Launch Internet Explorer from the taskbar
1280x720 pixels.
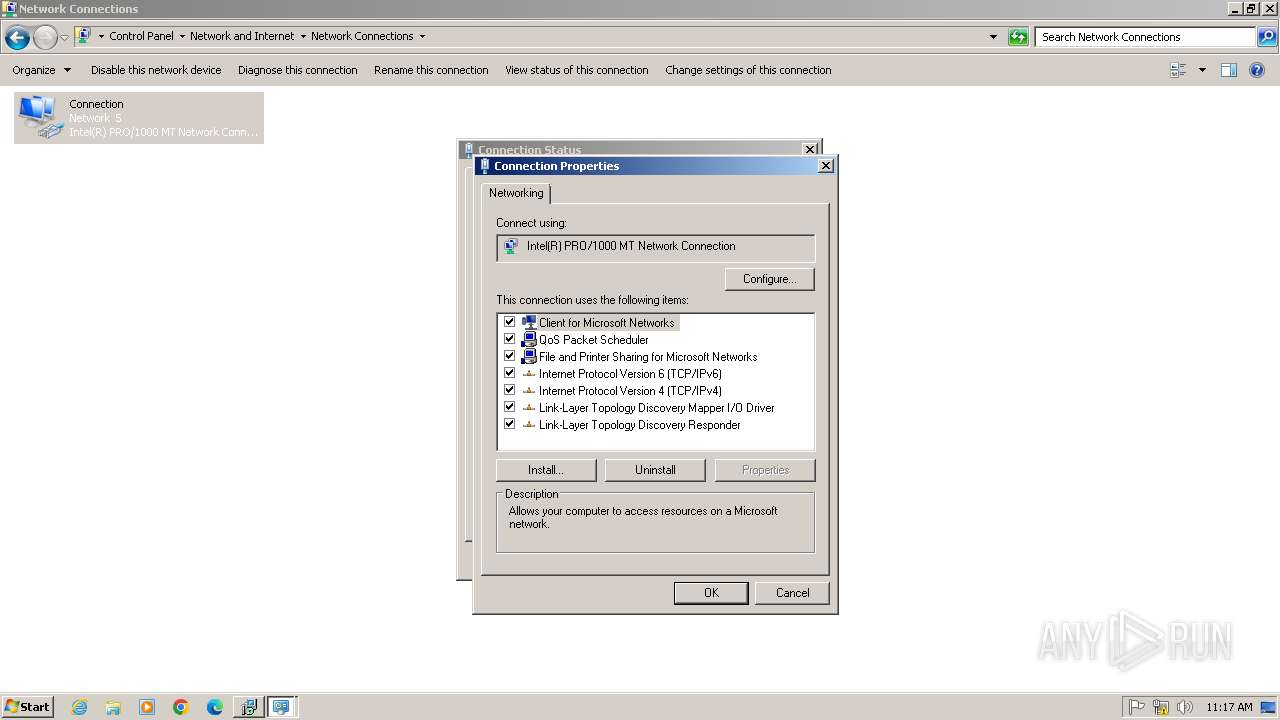coord(79,707)
